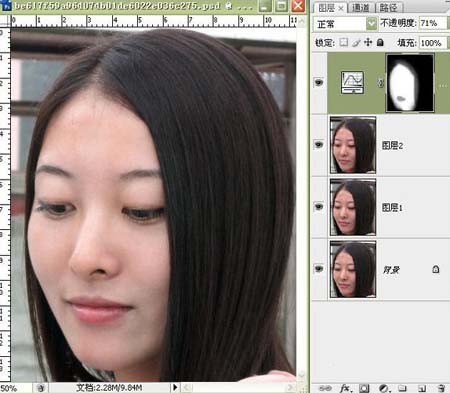Hide layer 图层1
Image resolution: width=450 pixels, height=393 pixels.
[319, 207]
